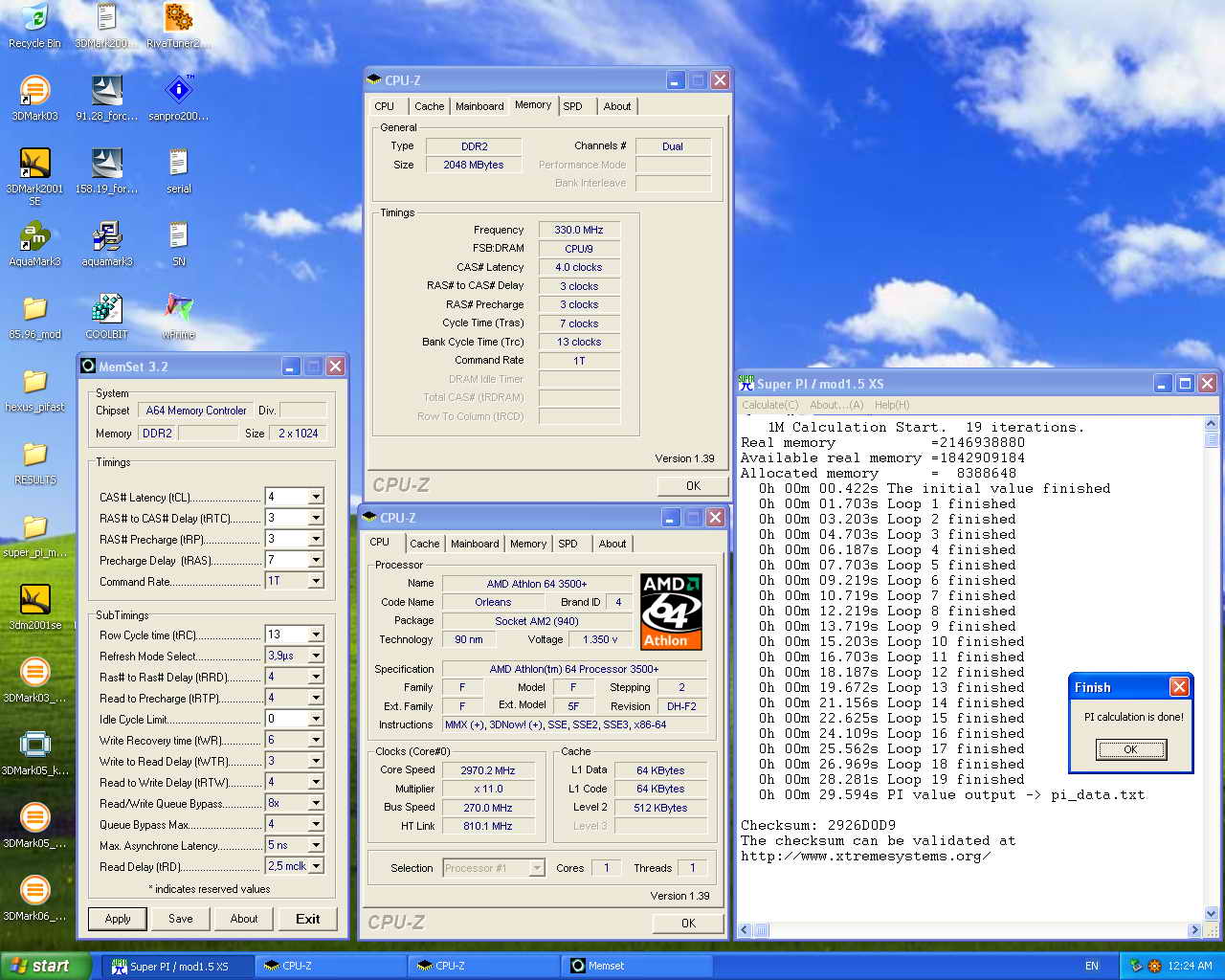Launch COOLBIT registry icon
1225x980 pixels.
106,317
